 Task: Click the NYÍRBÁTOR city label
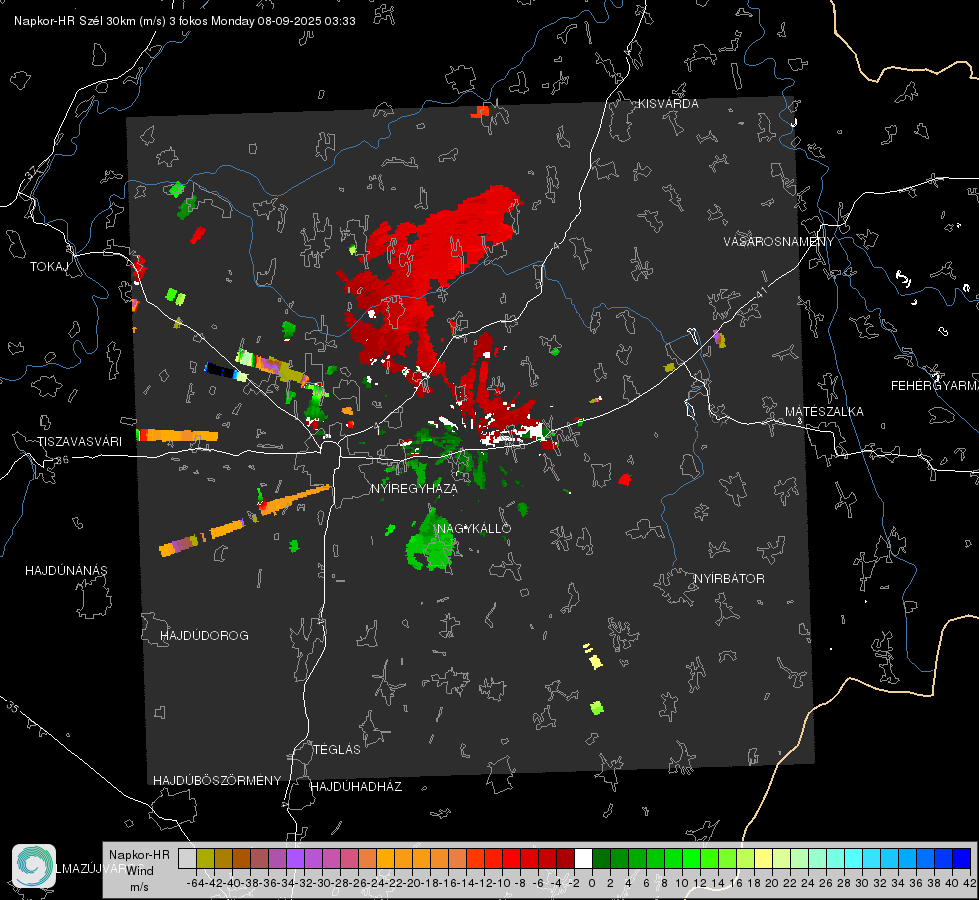pyautogui.click(x=729, y=579)
